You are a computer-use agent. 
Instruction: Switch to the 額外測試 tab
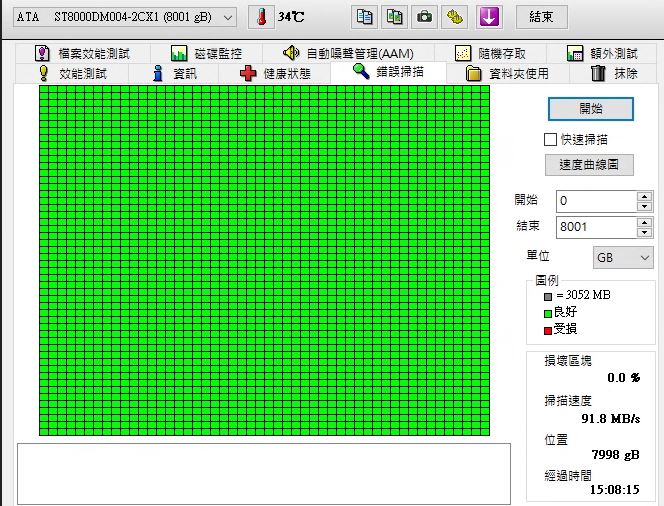click(x=602, y=53)
